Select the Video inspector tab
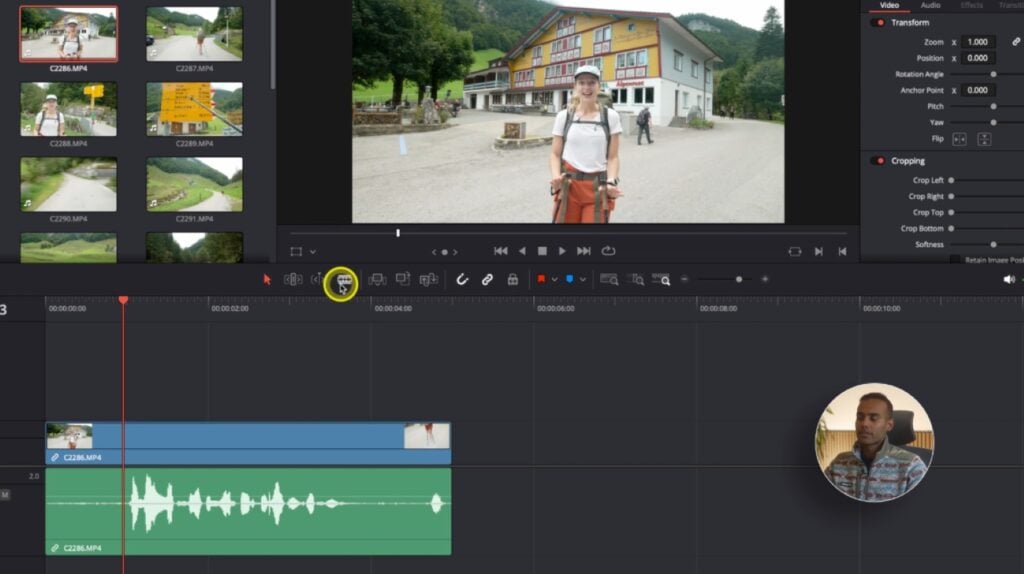Image resolution: width=1024 pixels, height=574 pixels. (889, 5)
